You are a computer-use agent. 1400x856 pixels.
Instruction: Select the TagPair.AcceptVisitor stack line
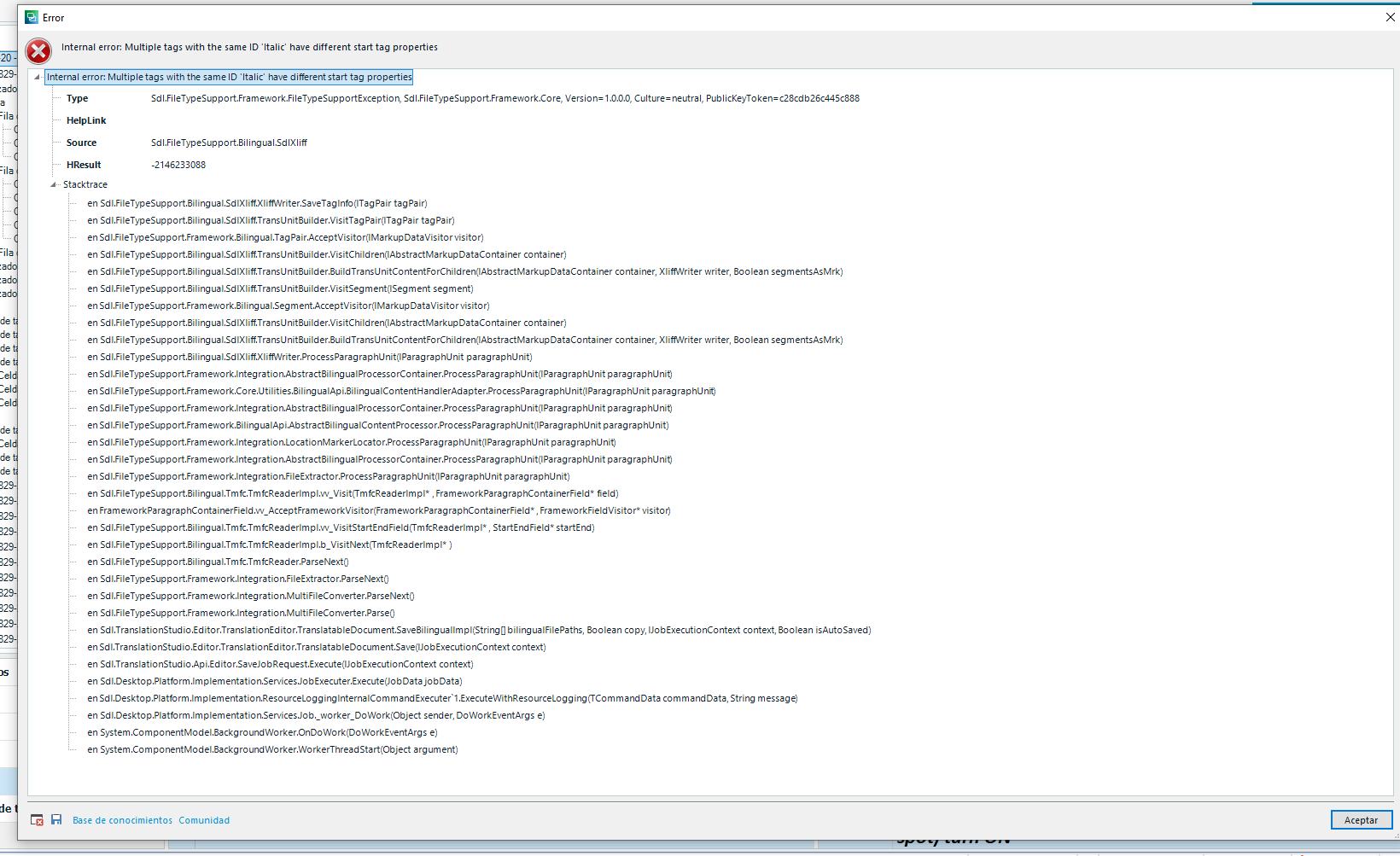click(x=285, y=237)
